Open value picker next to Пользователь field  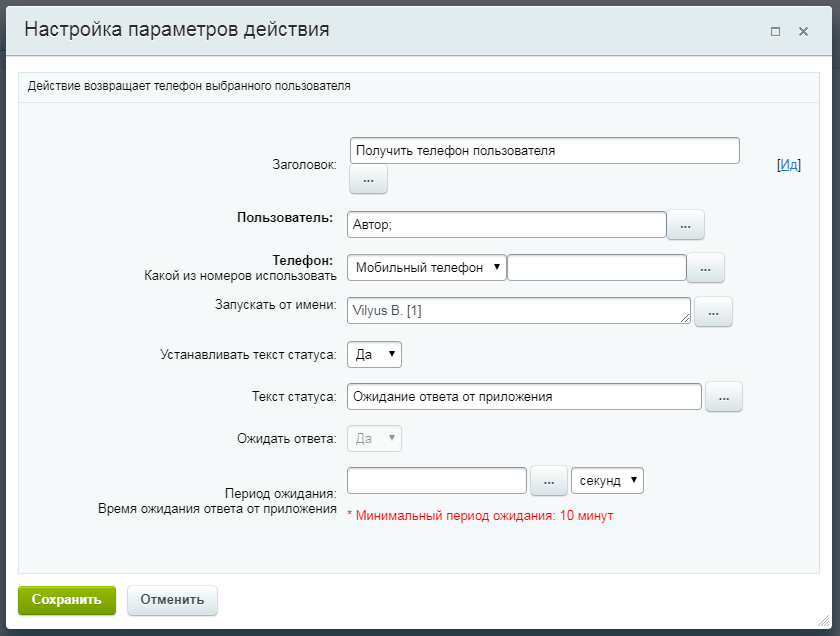click(x=685, y=226)
